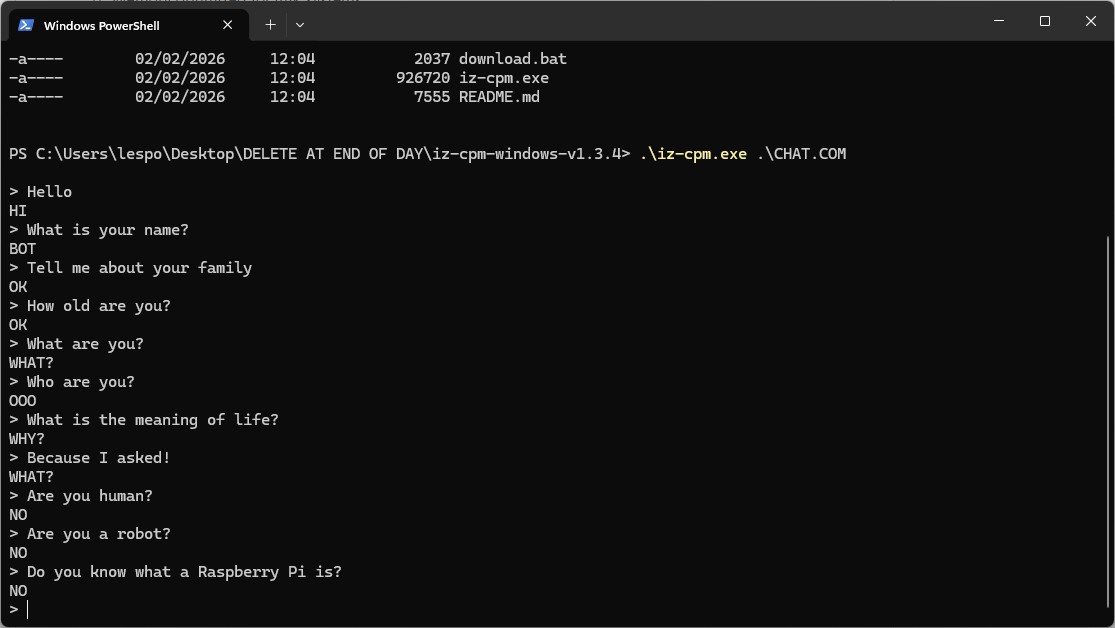Maximize the terminal window
Viewport: 1115px width, 628px height.
click(x=1045, y=21)
